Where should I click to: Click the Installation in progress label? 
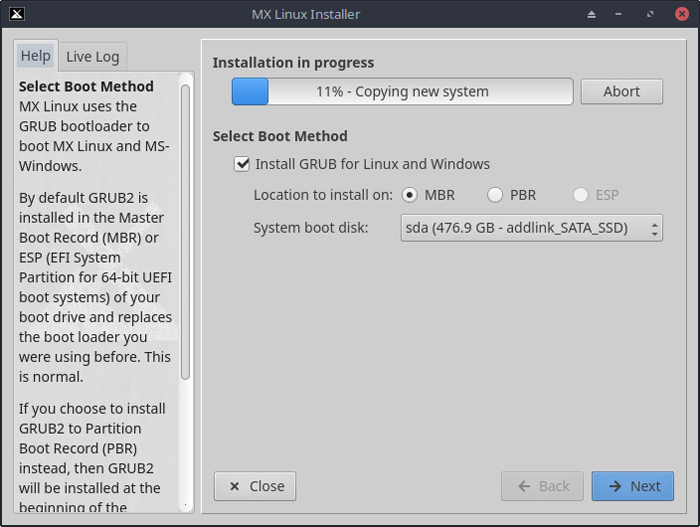293,63
